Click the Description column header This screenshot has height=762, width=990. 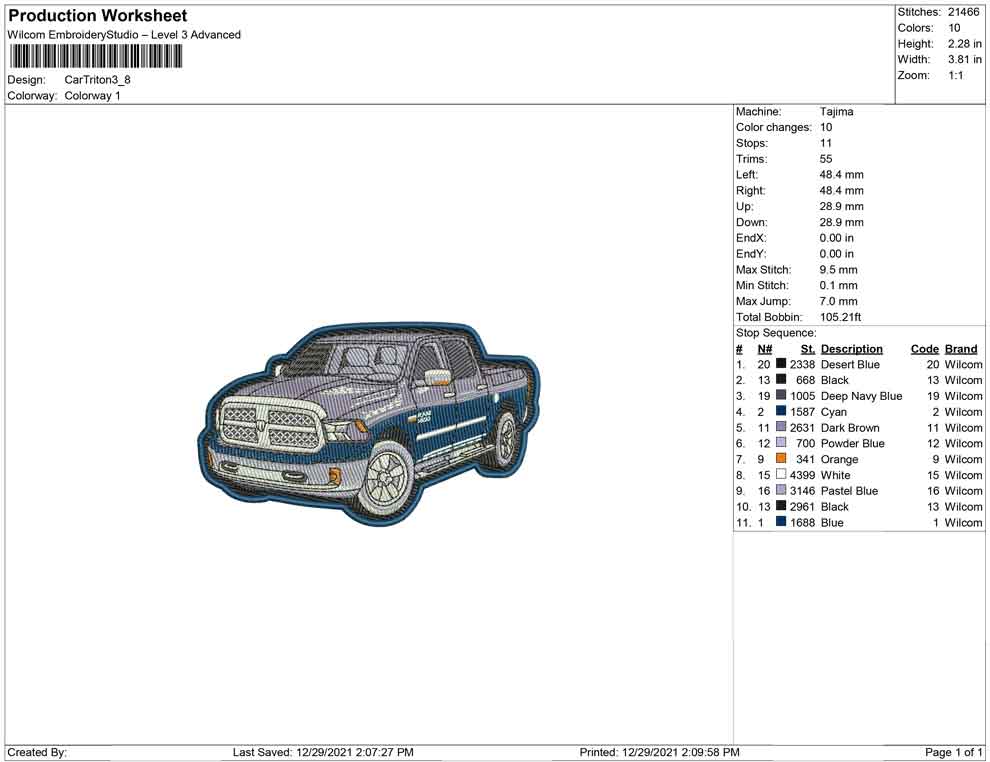tap(851, 348)
